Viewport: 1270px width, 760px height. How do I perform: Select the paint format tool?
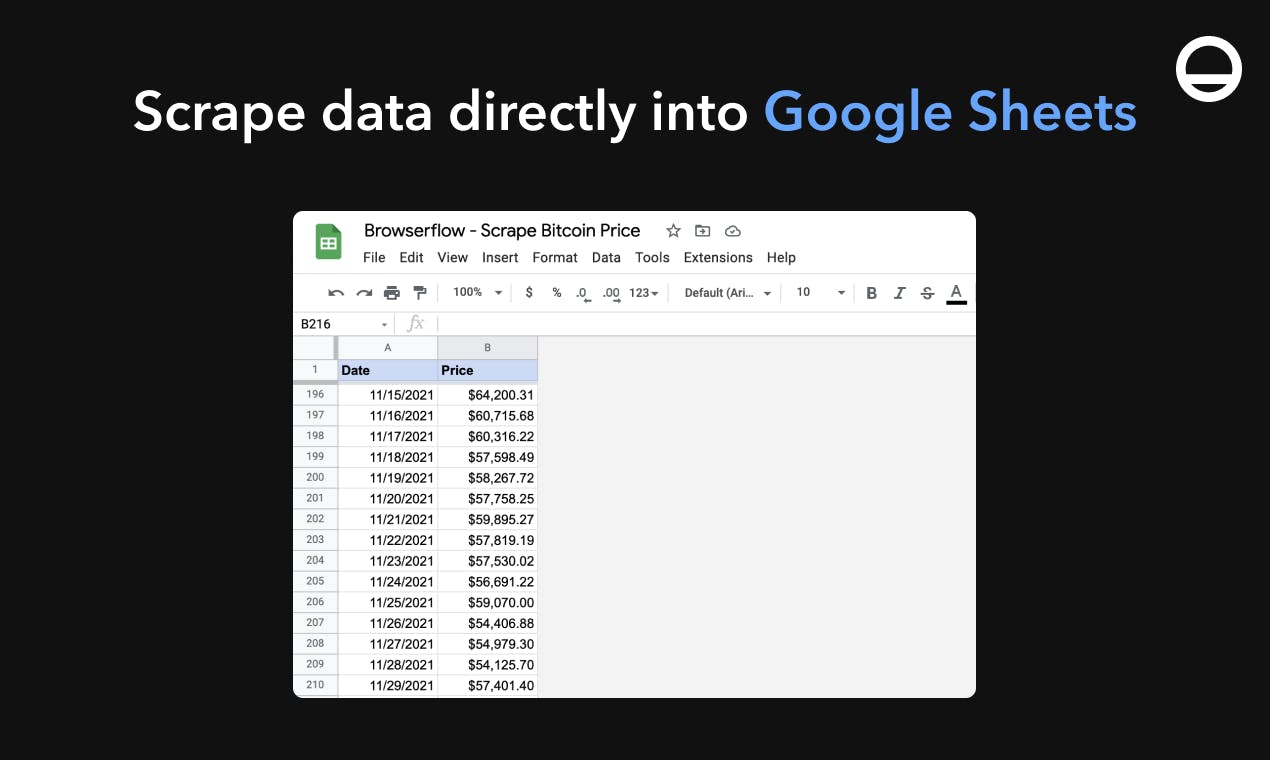[420, 293]
